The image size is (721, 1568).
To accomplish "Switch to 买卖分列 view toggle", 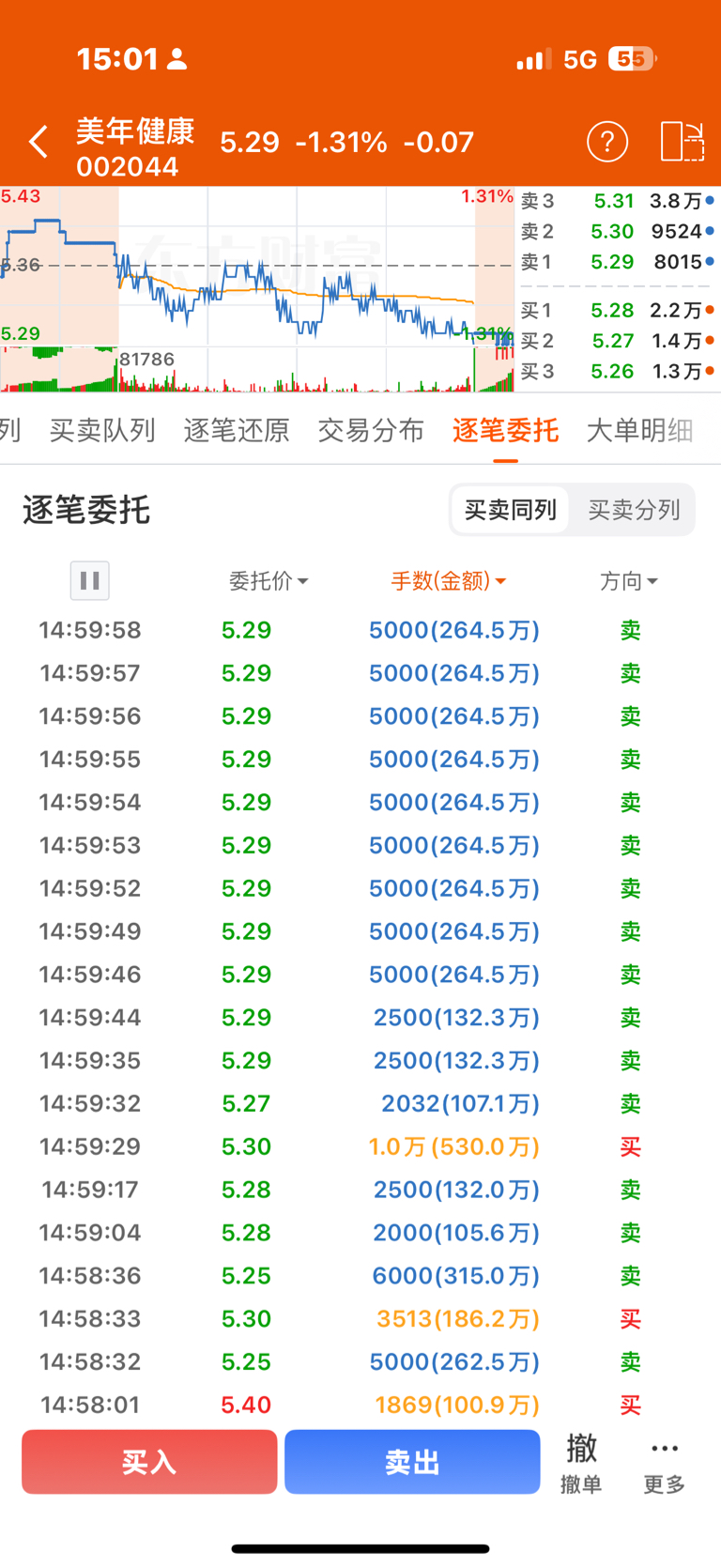I will (634, 510).
